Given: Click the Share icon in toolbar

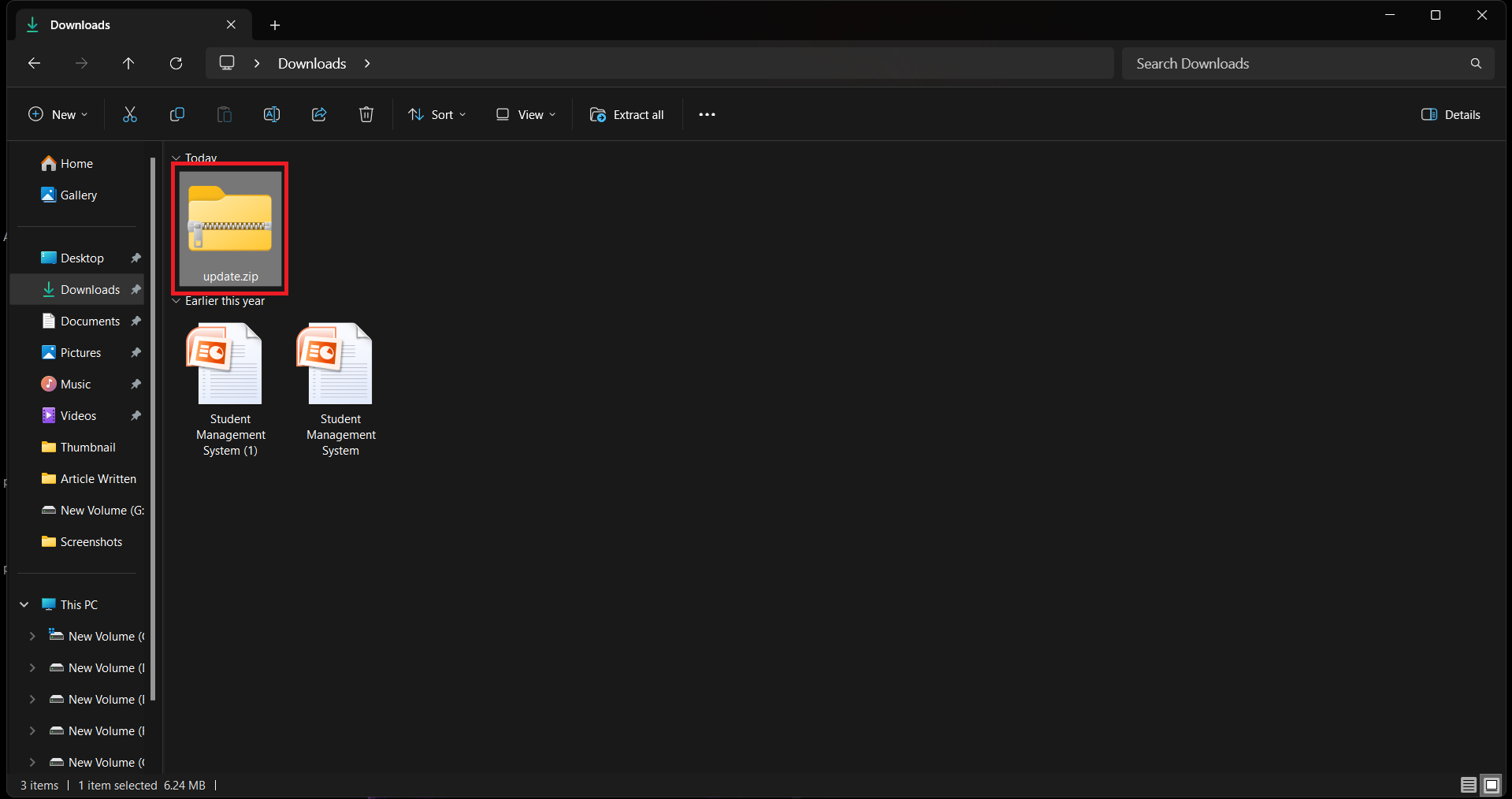Looking at the screenshot, I should tap(319, 115).
